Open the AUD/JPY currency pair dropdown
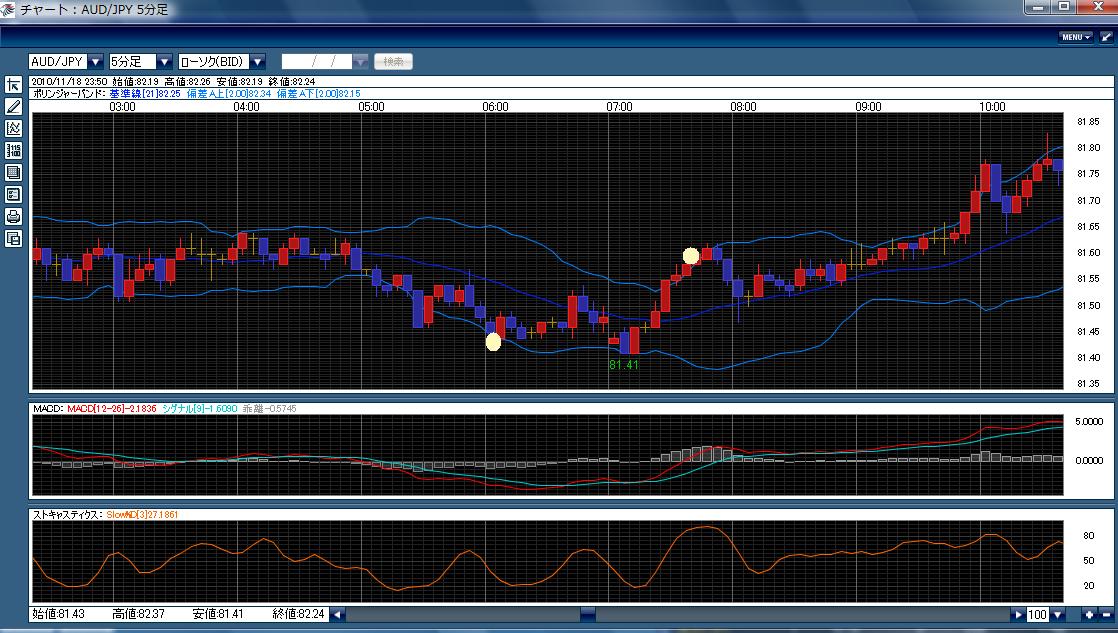The height and width of the screenshot is (633, 1118). (95, 62)
